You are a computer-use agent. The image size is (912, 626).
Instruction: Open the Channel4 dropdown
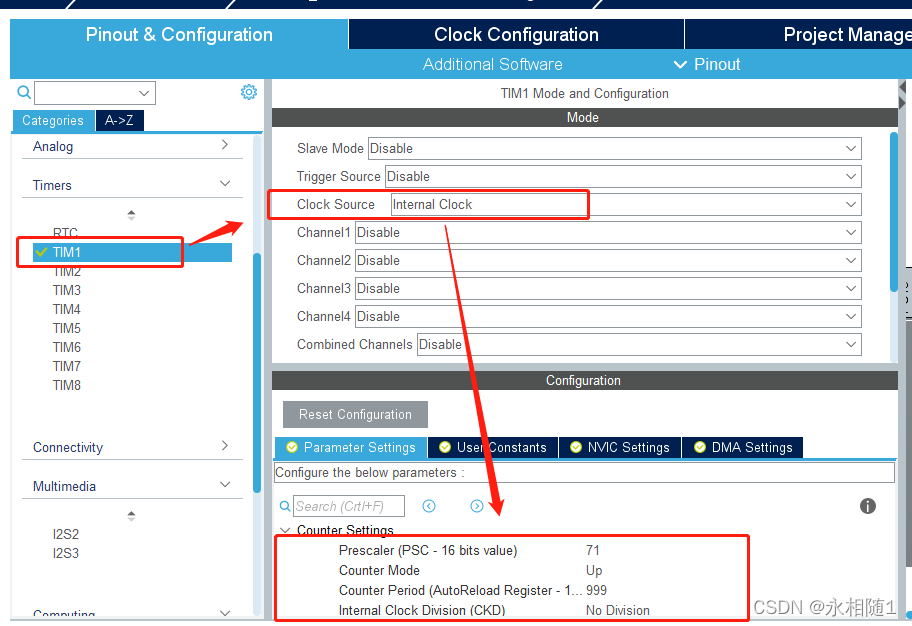[608, 316]
